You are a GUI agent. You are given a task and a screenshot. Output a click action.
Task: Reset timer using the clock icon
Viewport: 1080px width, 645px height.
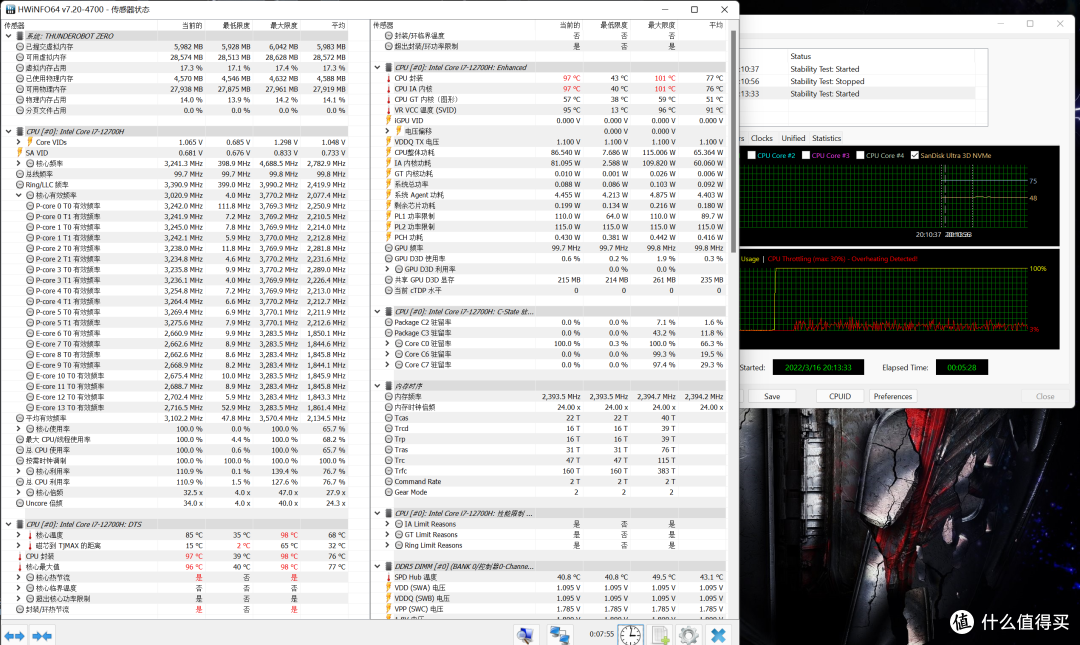(x=631, y=635)
